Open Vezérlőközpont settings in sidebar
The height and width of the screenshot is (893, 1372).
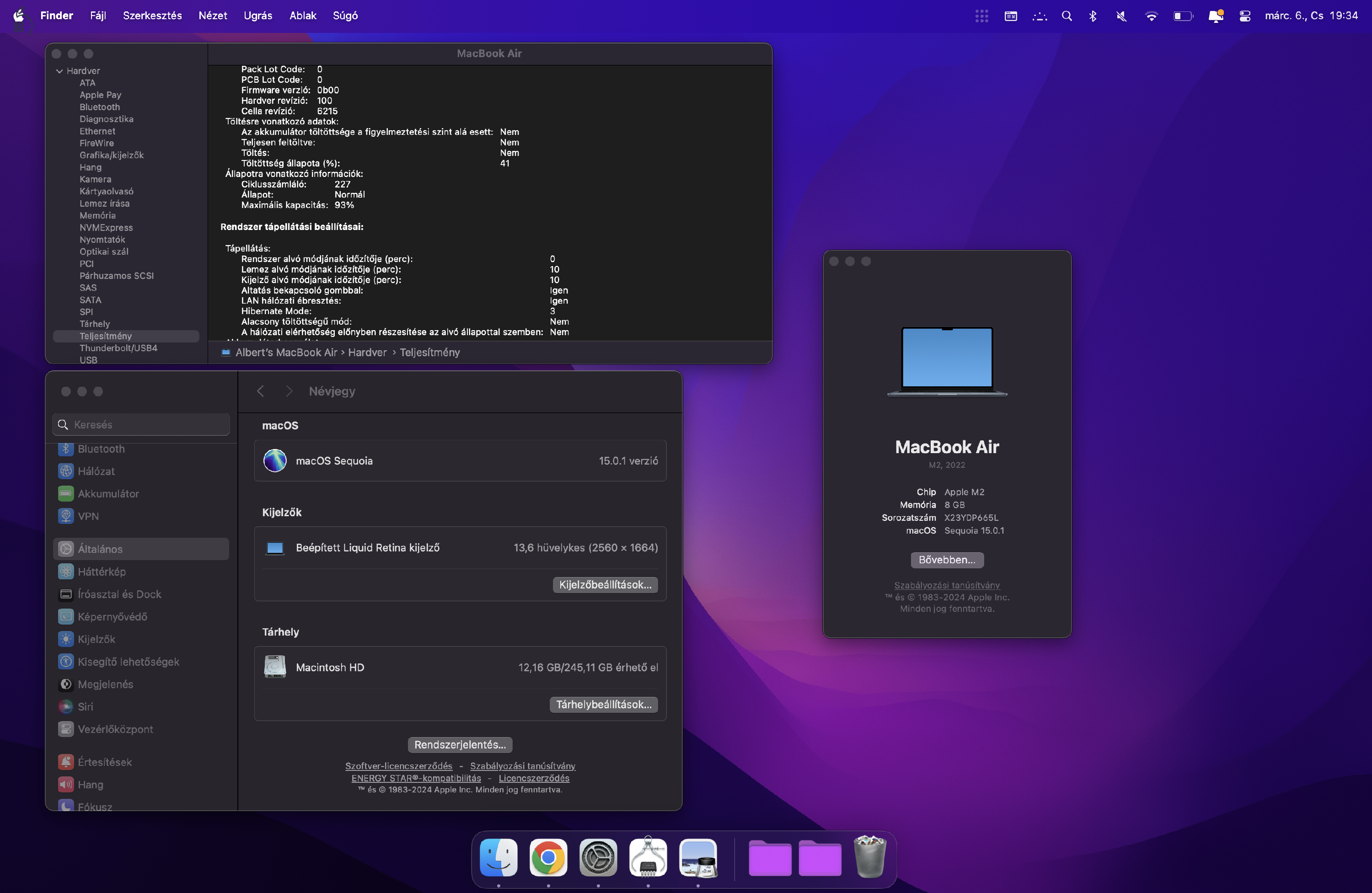pos(141,729)
